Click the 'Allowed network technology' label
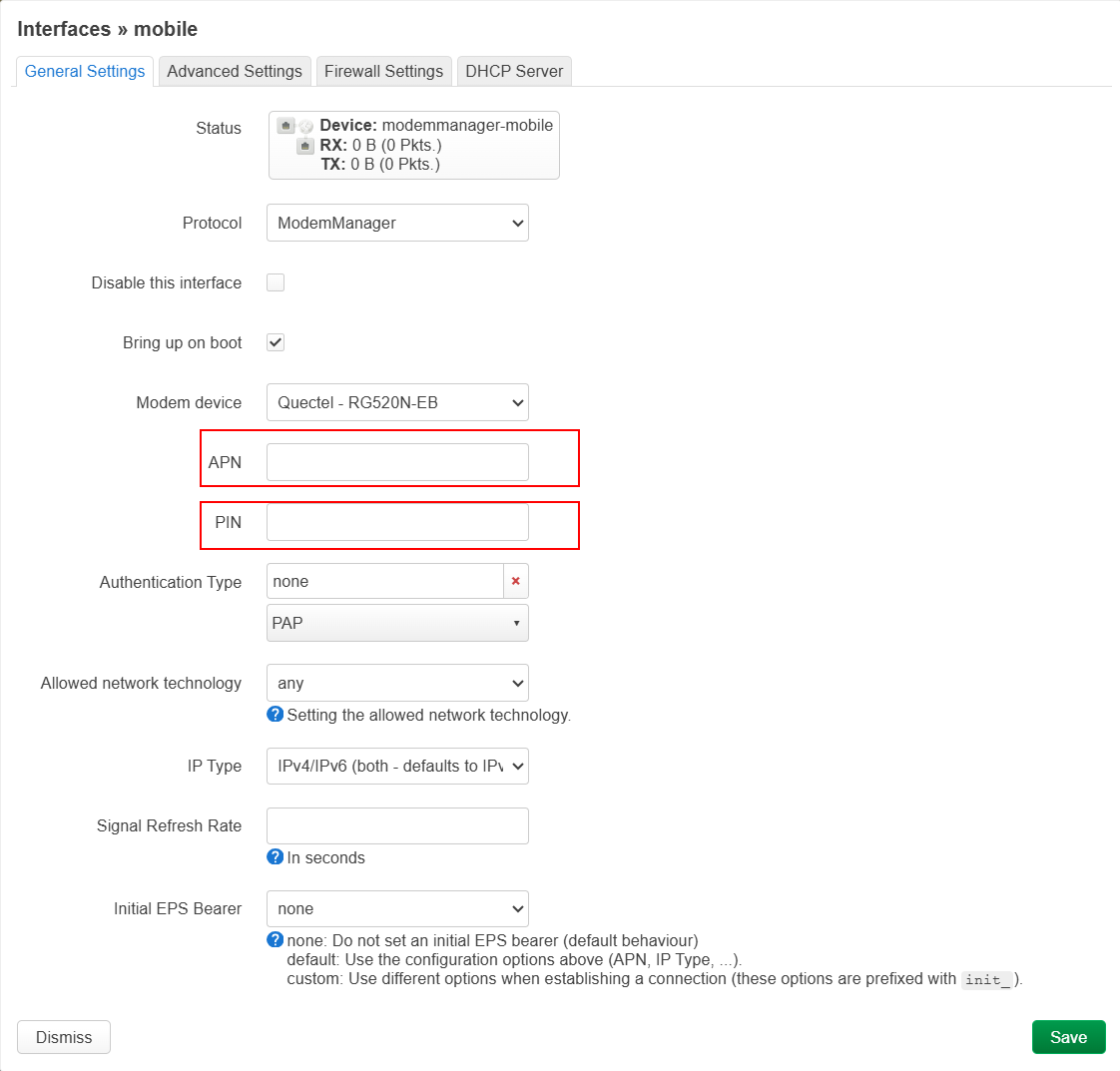 pyautogui.click(x=142, y=684)
